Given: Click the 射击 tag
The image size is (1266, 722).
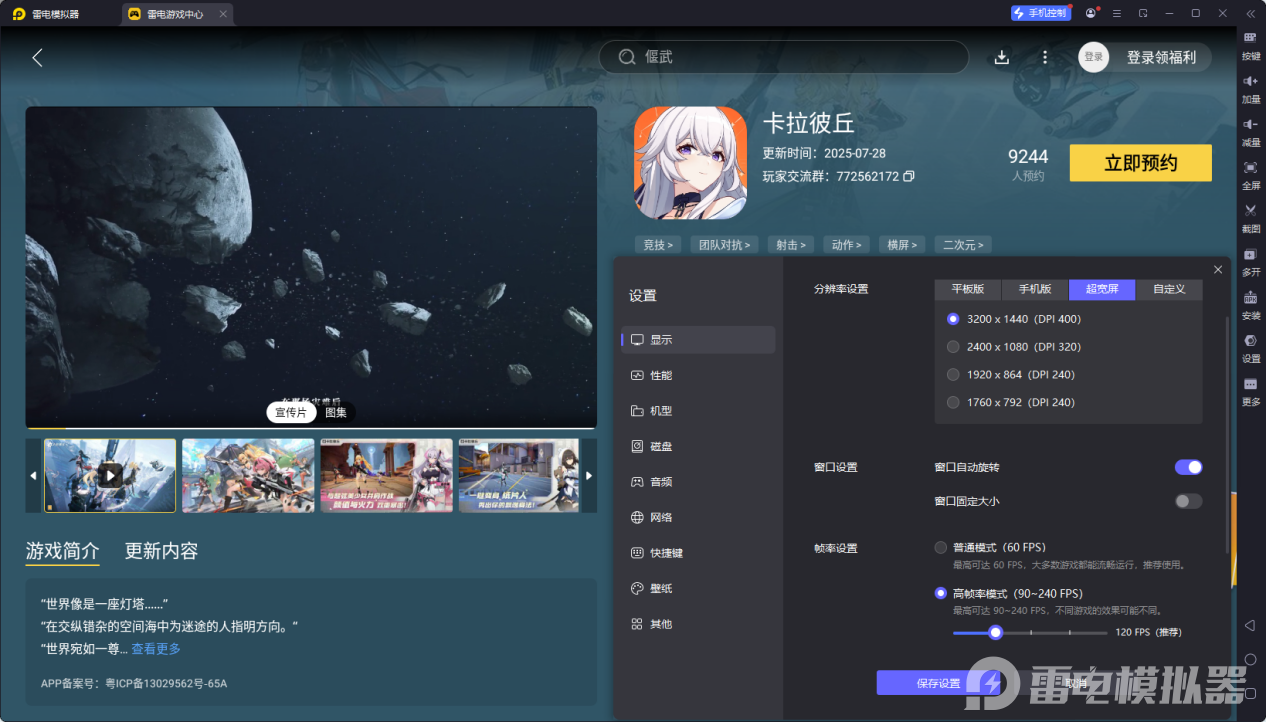Looking at the screenshot, I should coord(791,245).
